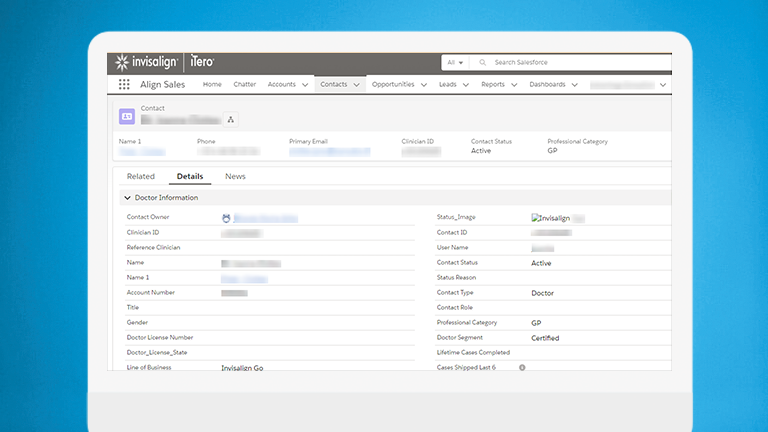
Task: Open the App Launcher grid icon
Action: 124,85
